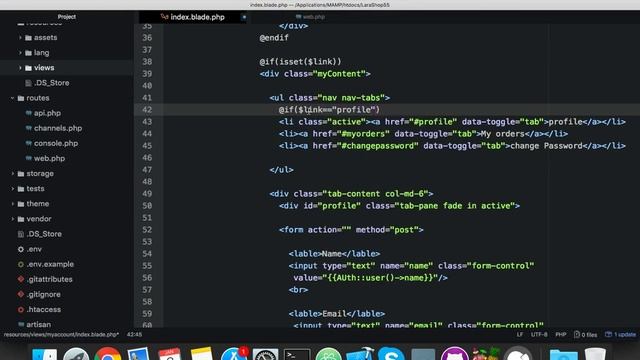Switch to the web.php tab

(x=310, y=17)
